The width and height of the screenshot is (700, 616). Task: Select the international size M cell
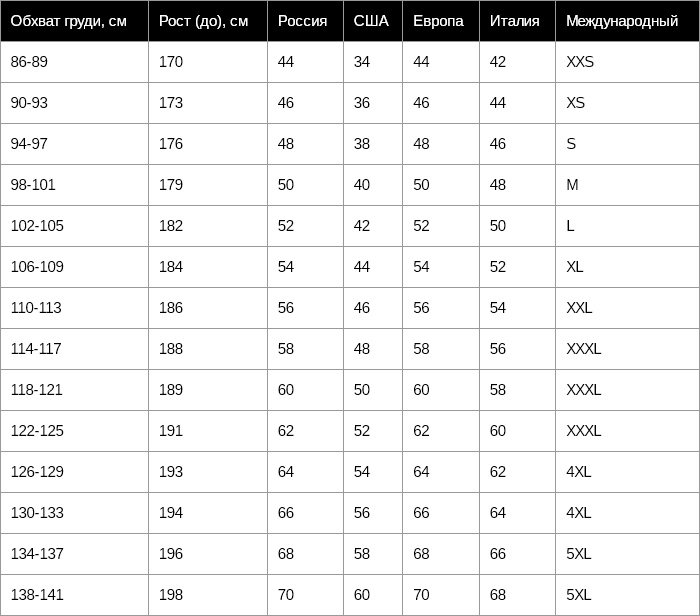[x=572, y=185]
